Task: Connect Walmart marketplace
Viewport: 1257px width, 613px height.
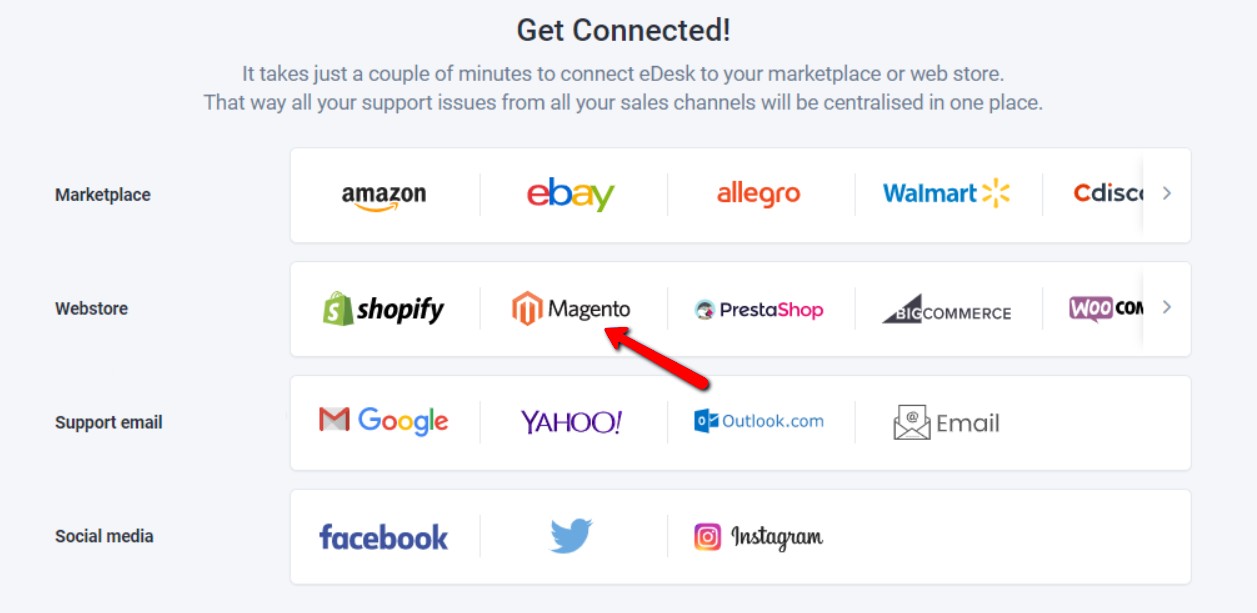Action: point(946,193)
